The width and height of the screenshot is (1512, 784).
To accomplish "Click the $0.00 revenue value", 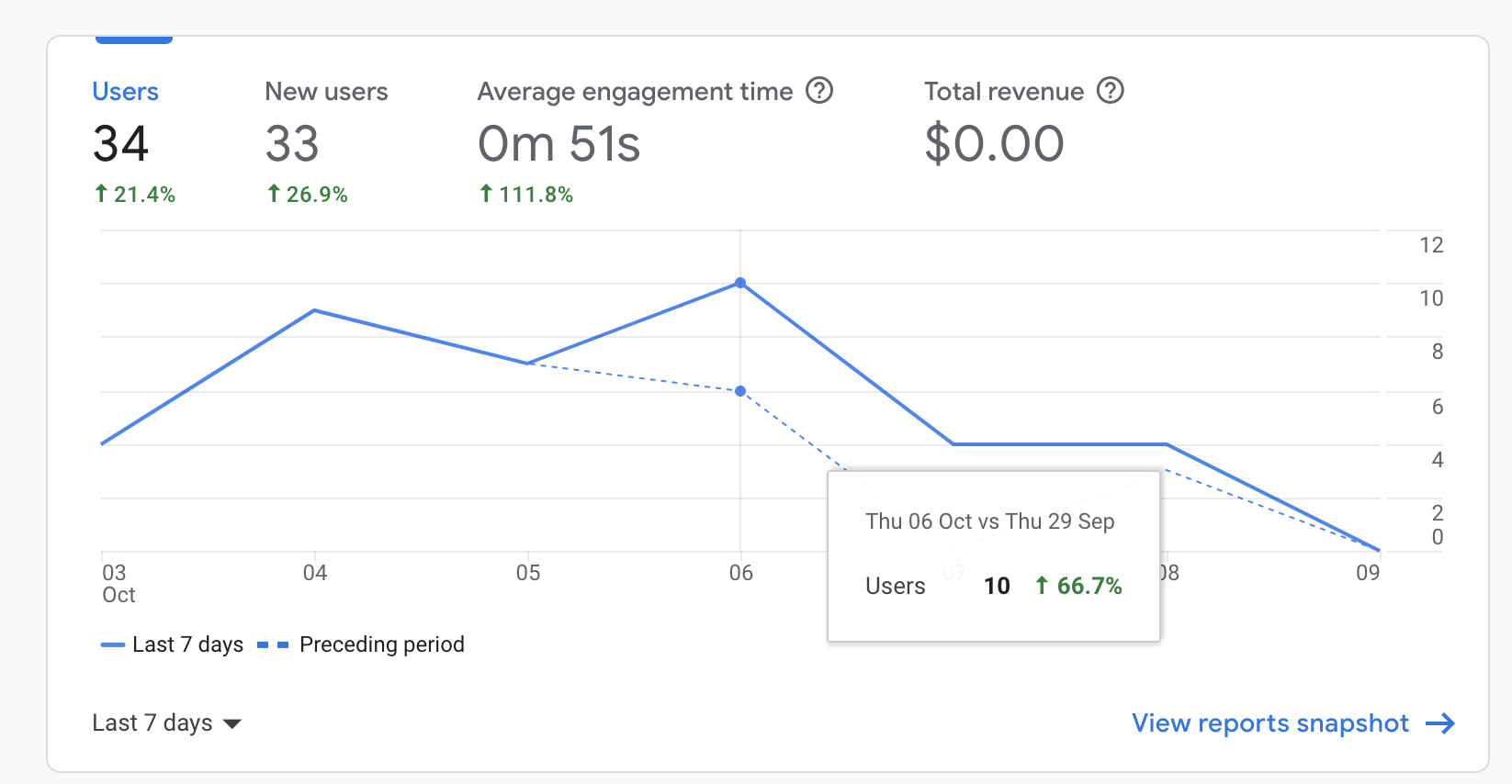I will pos(994,144).
